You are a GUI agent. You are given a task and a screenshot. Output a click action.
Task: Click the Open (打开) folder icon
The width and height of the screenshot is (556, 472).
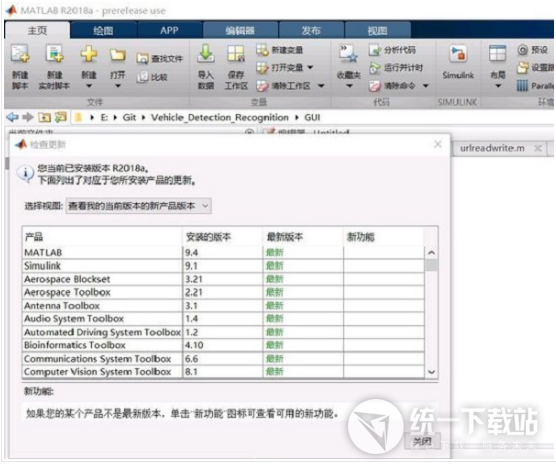pos(117,55)
